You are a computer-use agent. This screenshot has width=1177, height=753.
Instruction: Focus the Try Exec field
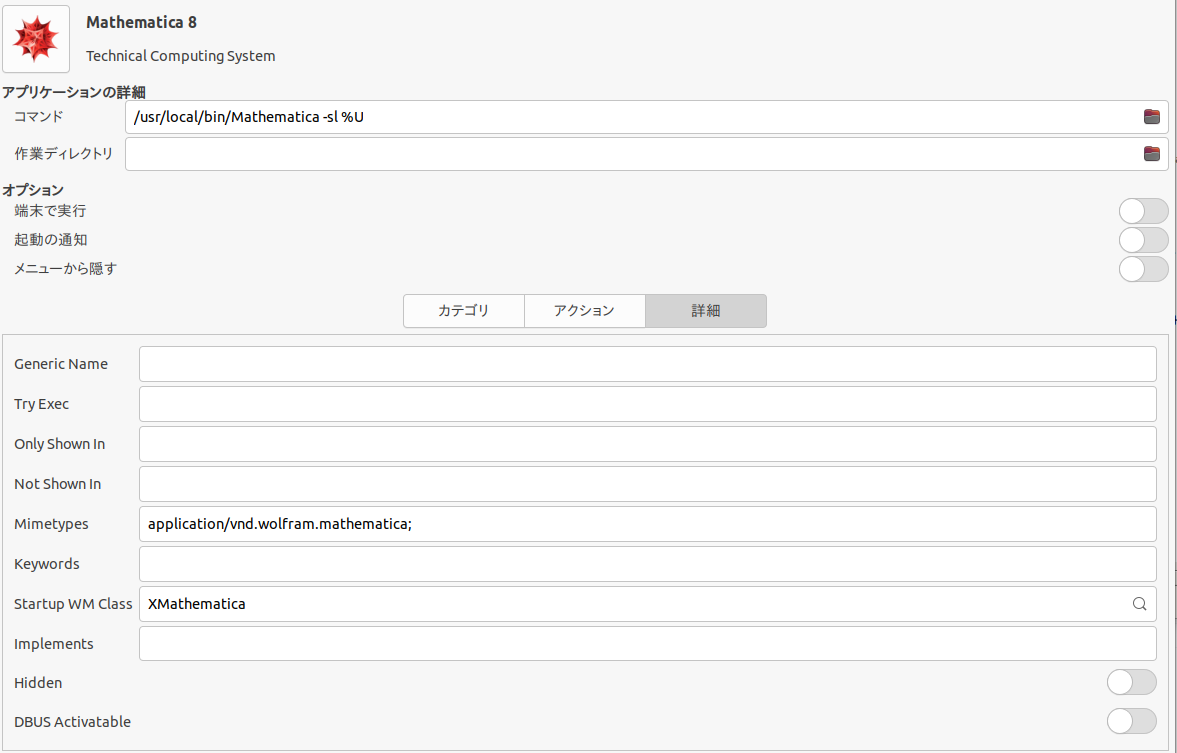point(648,404)
